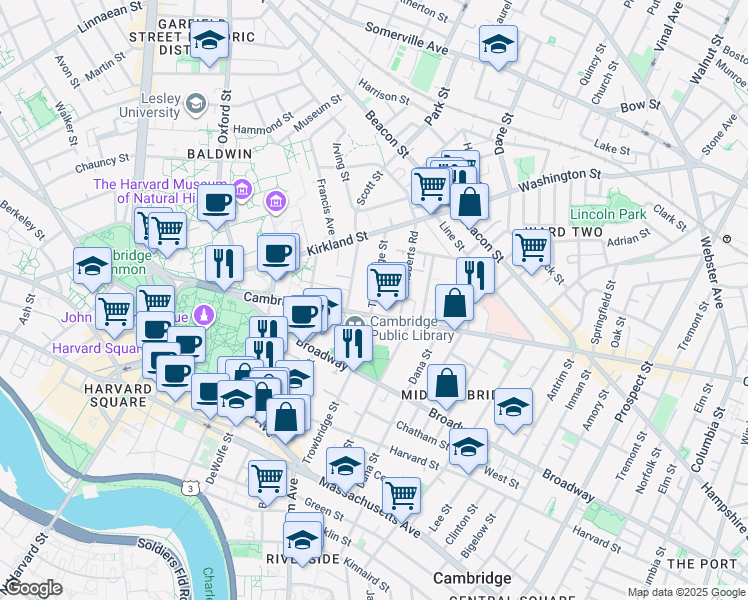The width and height of the screenshot is (748, 600).
Task: Select the Lesley University place icon
Action: [x=197, y=103]
